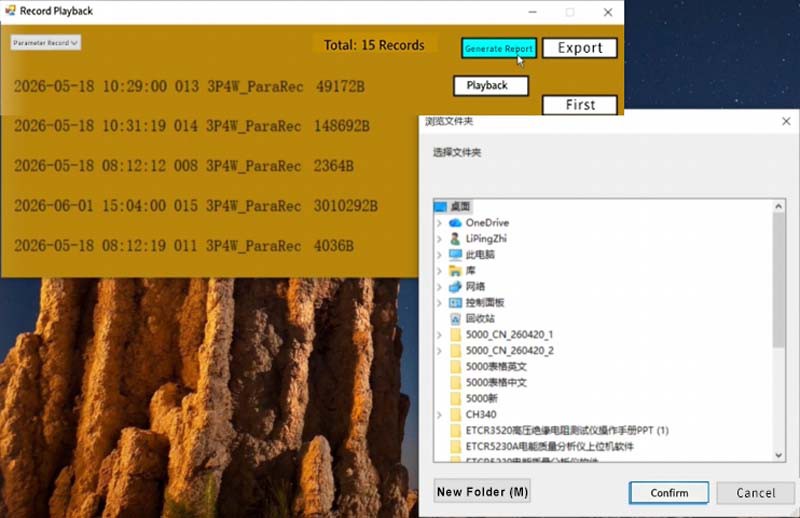The height and width of the screenshot is (518, 800).
Task: Expand the LiPingZhi tree node
Action: click(439, 239)
